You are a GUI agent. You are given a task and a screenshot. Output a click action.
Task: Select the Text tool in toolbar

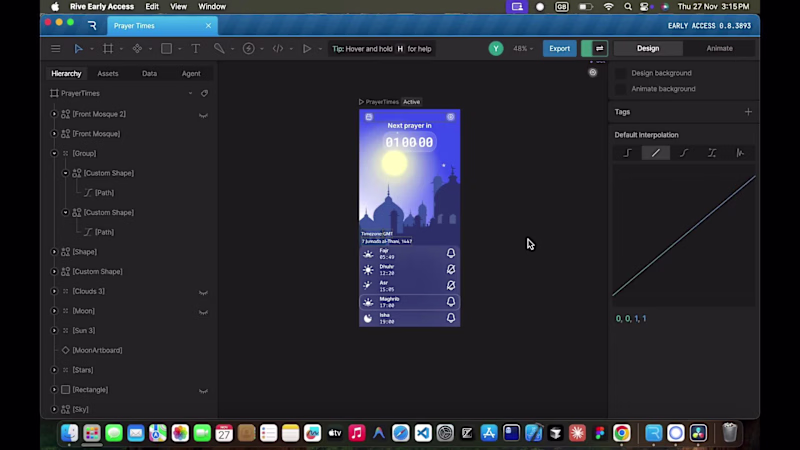[x=195, y=48]
